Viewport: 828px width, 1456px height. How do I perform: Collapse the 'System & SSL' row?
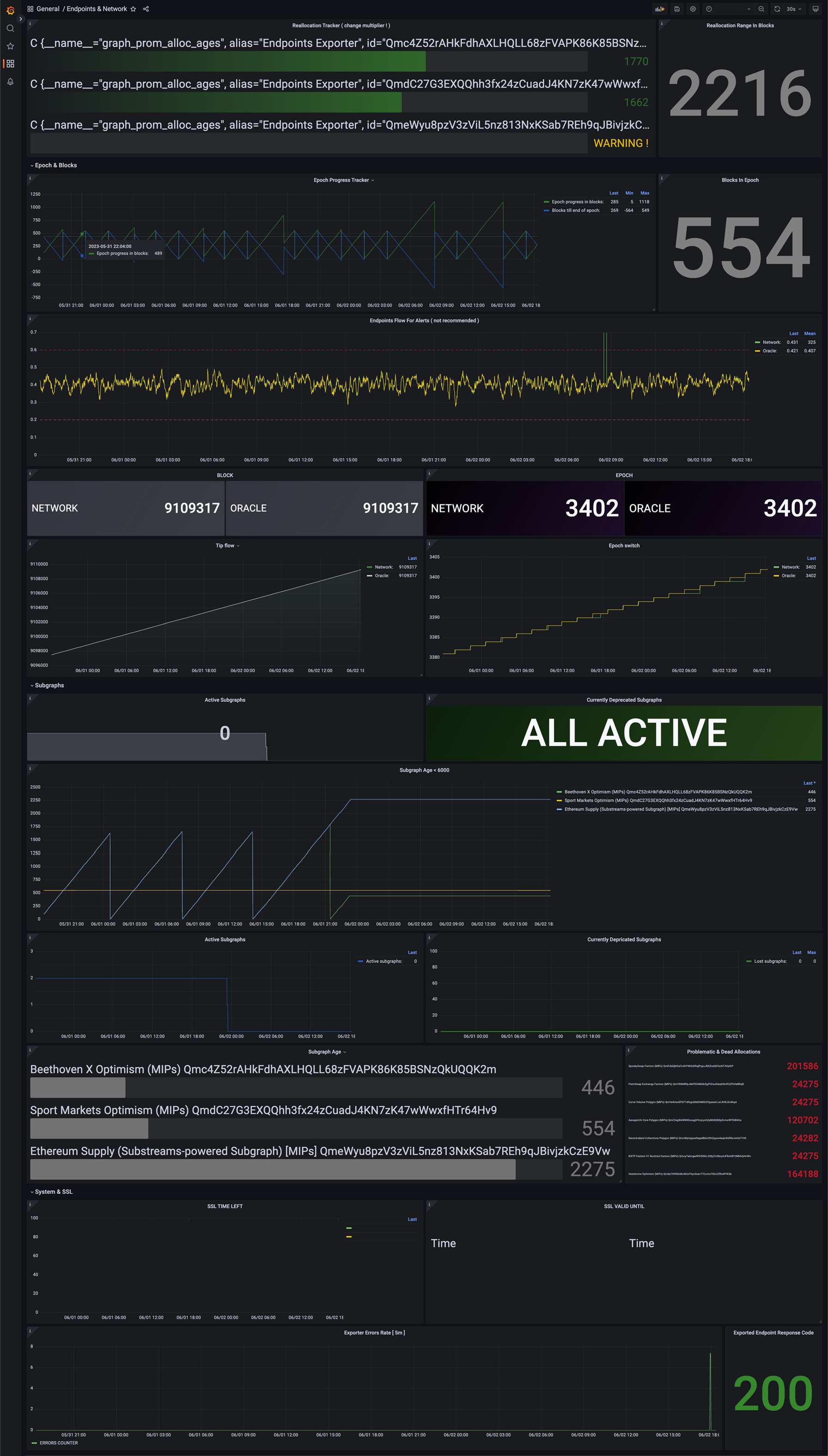pyautogui.click(x=51, y=1192)
